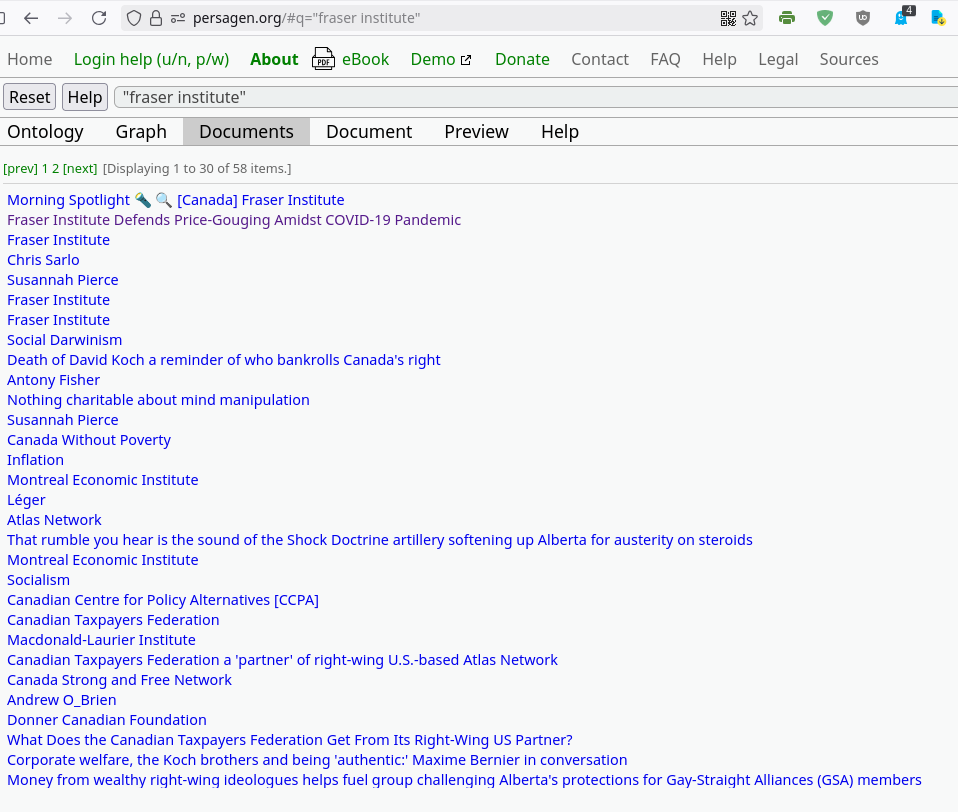Open the site permissions icon in the address bar
Screen dimensions: 958x812
(178, 18)
